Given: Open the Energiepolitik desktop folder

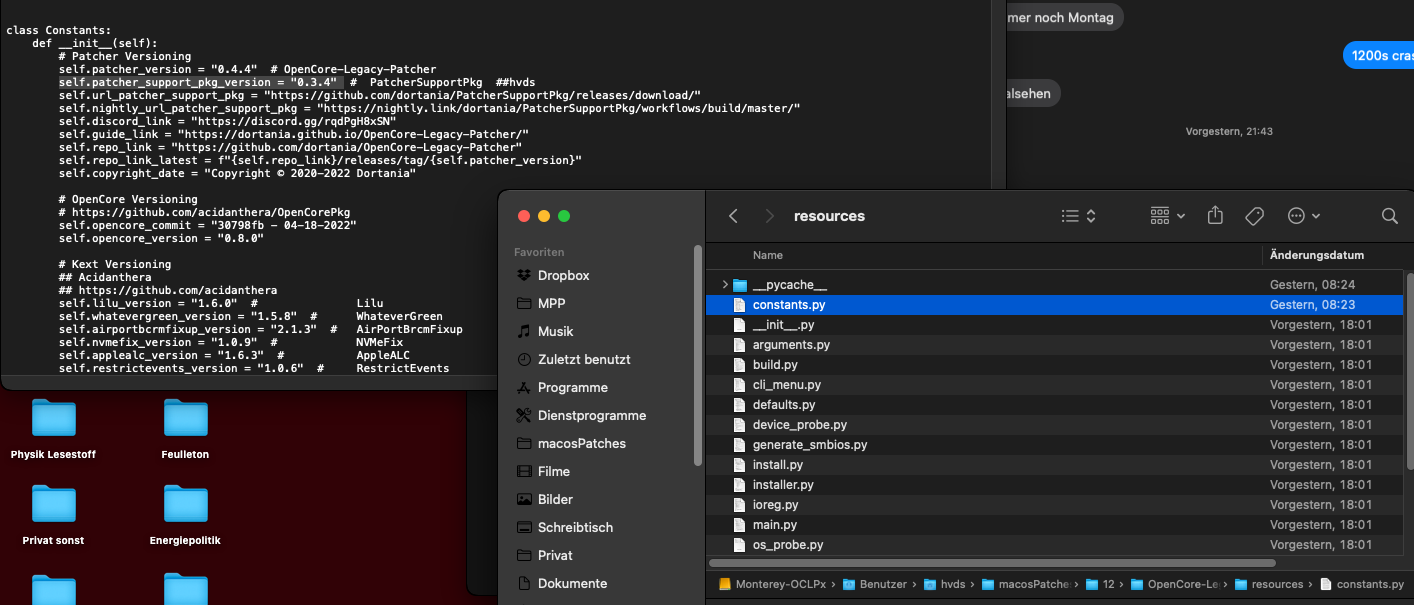Looking at the screenshot, I should click(x=185, y=514).
